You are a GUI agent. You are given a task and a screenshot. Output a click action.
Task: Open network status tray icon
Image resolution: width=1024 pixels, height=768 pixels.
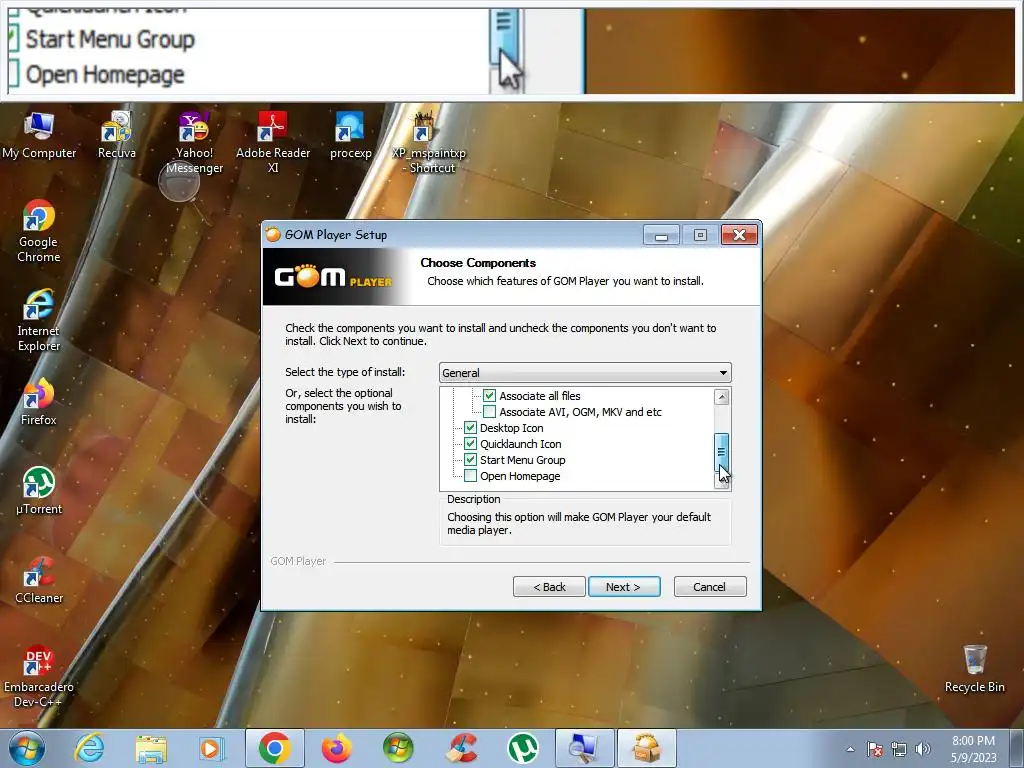point(899,749)
